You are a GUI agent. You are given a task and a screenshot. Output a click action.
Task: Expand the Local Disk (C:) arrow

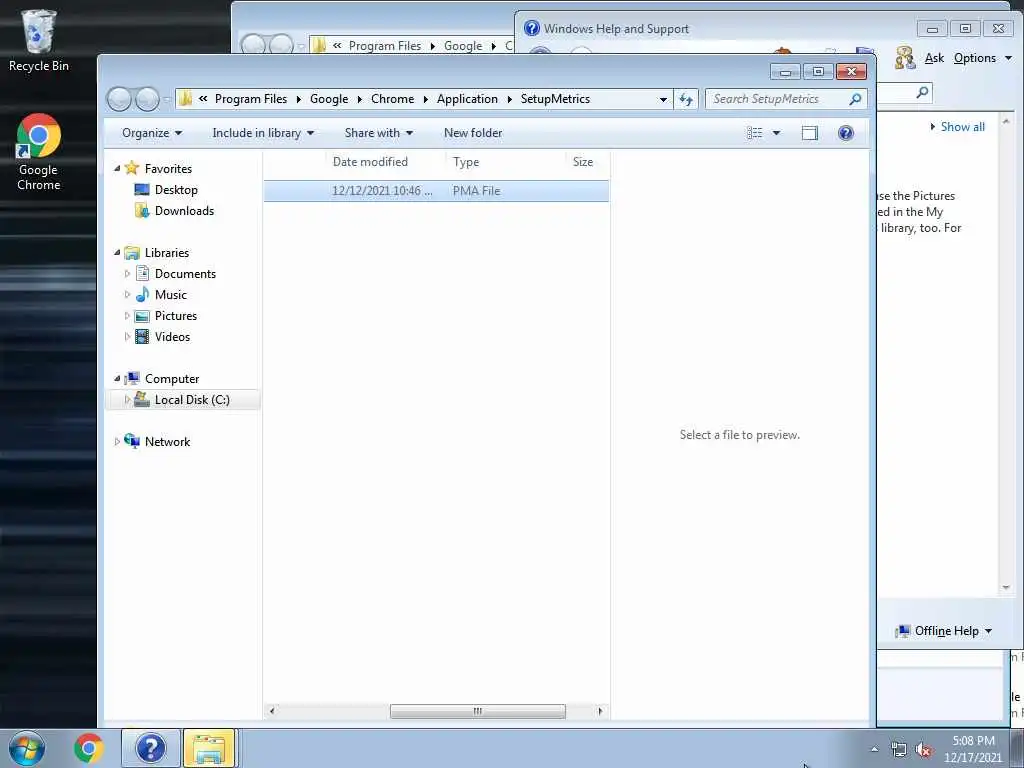coord(127,400)
